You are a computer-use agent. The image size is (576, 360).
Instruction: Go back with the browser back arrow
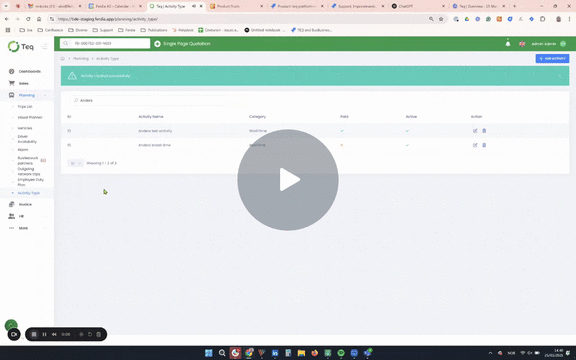pos(7,19)
